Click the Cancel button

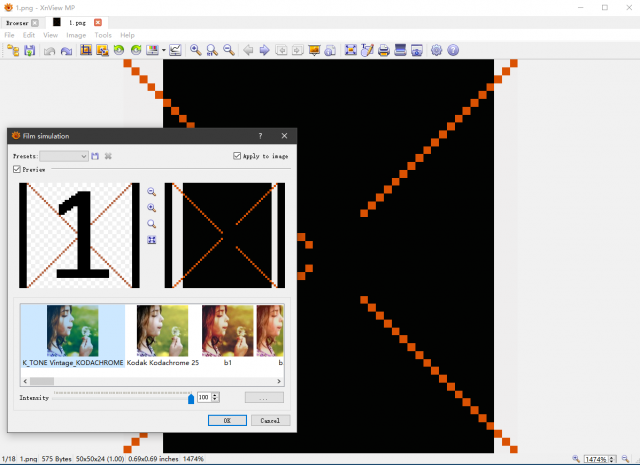(x=270, y=421)
